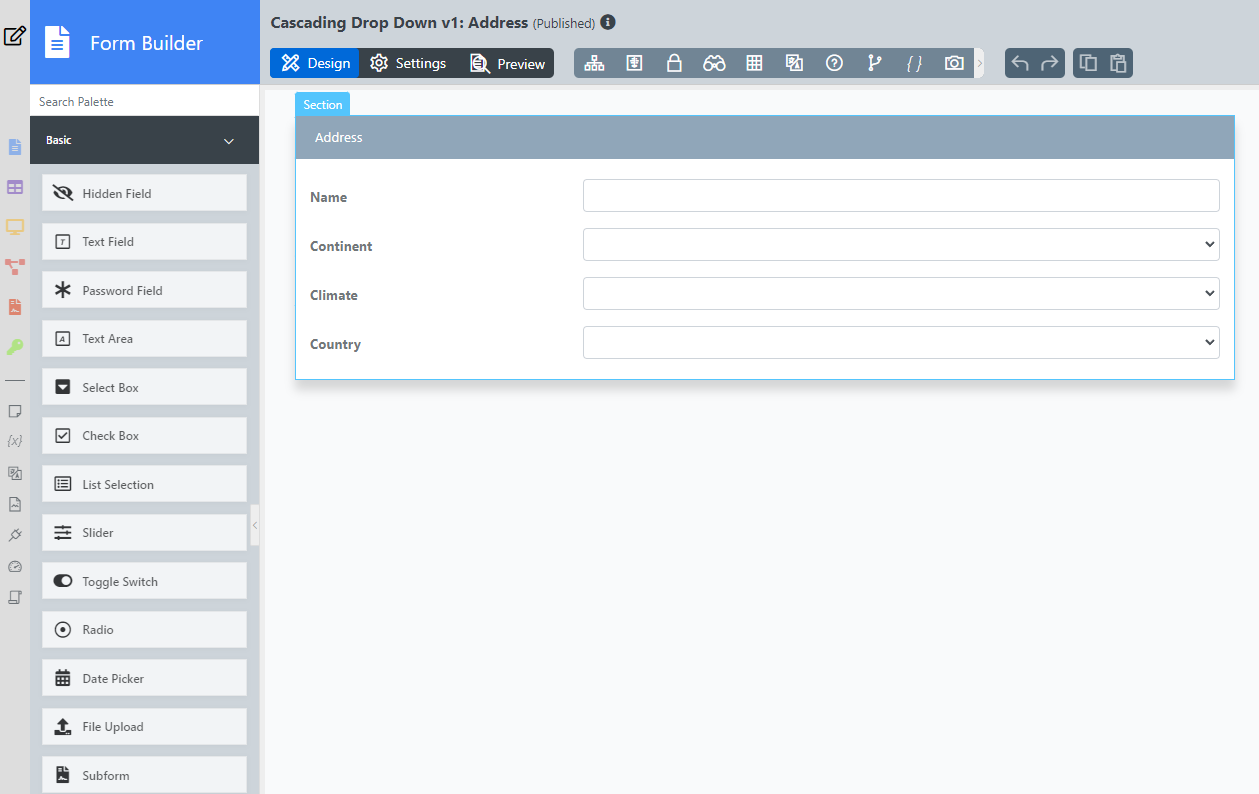The height and width of the screenshot is (794, 1259).
Task: Select the Section label tab
Action: pos(322,104)
